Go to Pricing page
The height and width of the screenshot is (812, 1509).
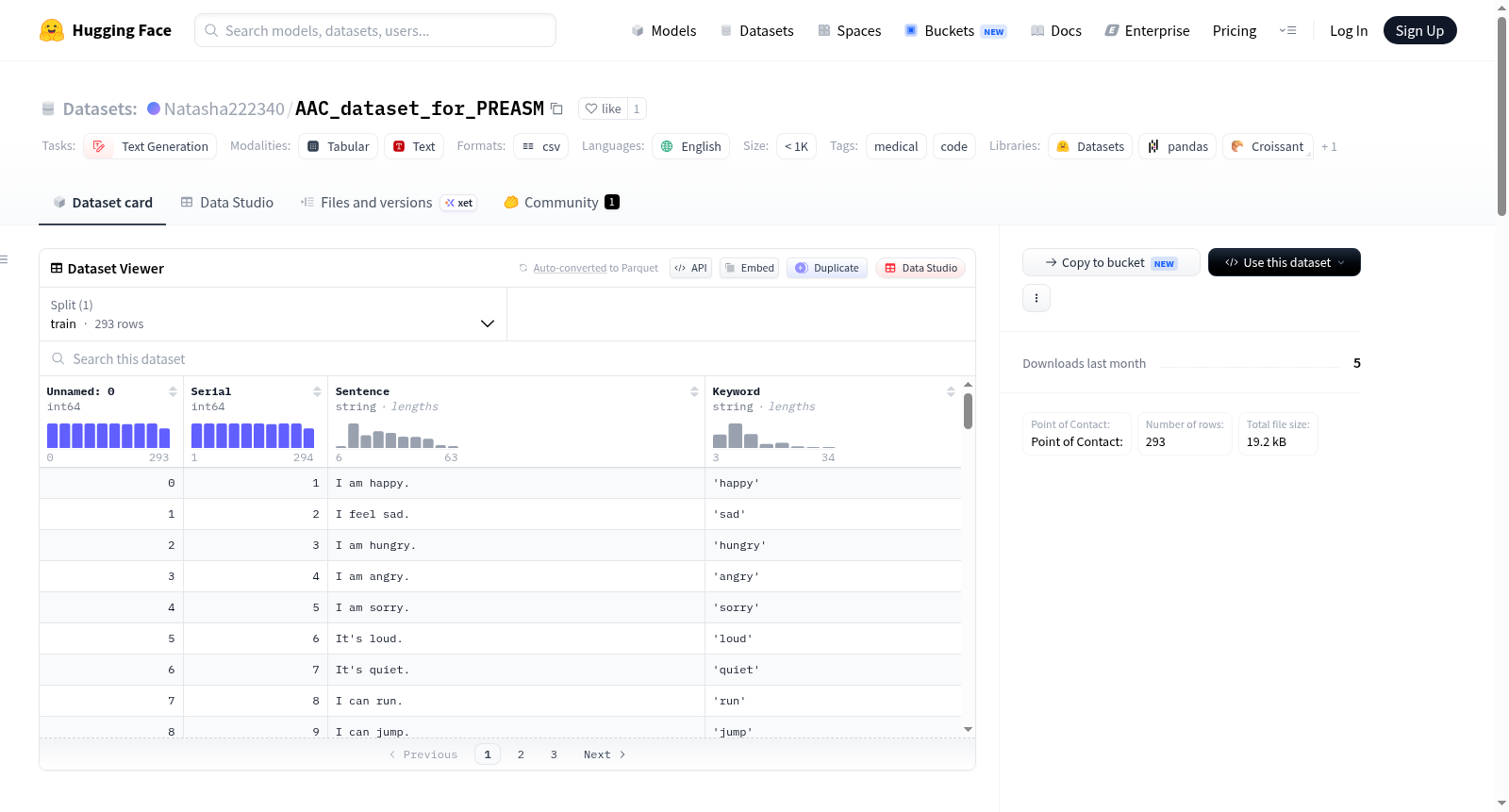click(1235, 30)
